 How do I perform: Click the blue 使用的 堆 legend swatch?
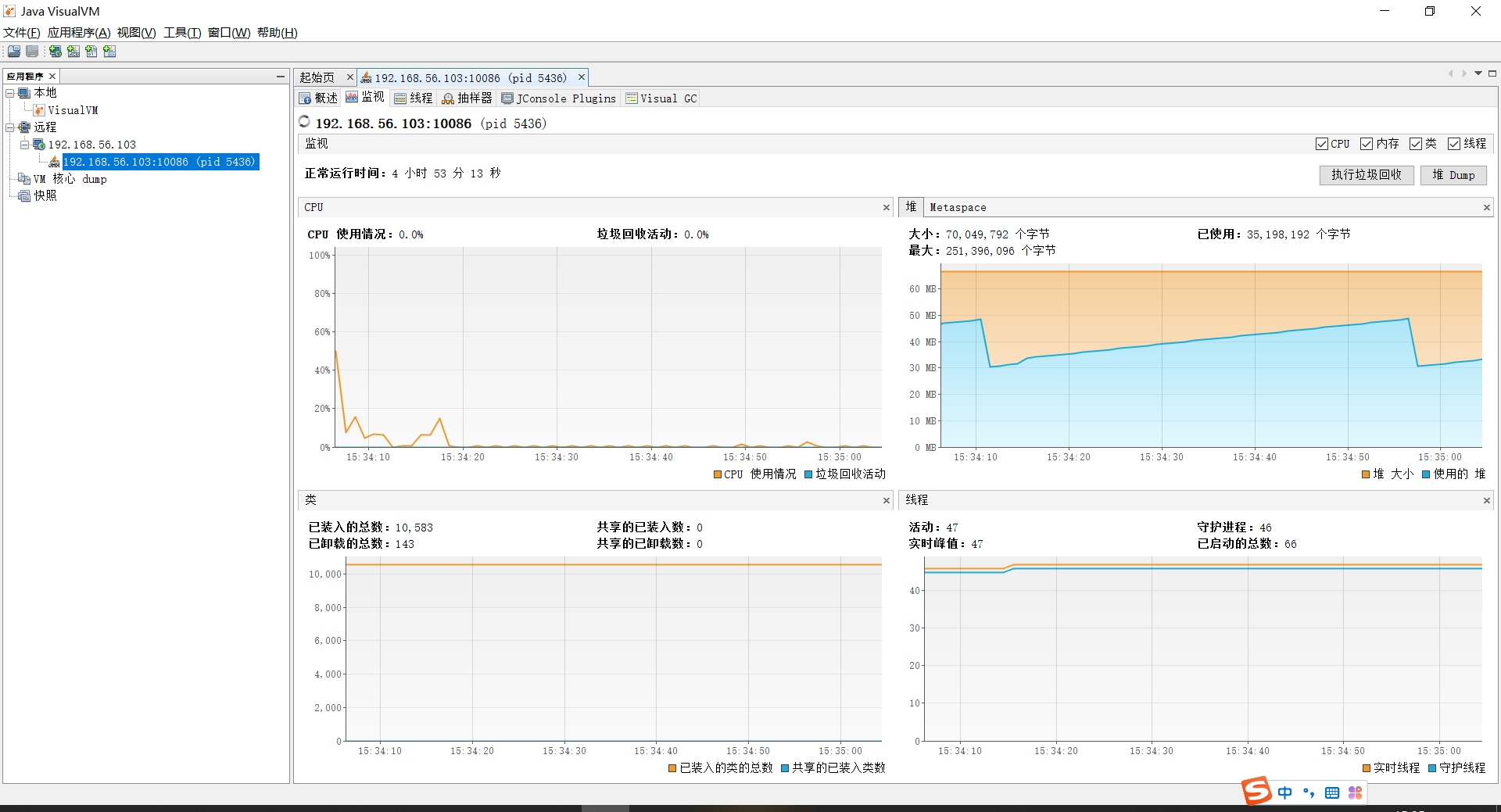click(x=1426, y=474)
